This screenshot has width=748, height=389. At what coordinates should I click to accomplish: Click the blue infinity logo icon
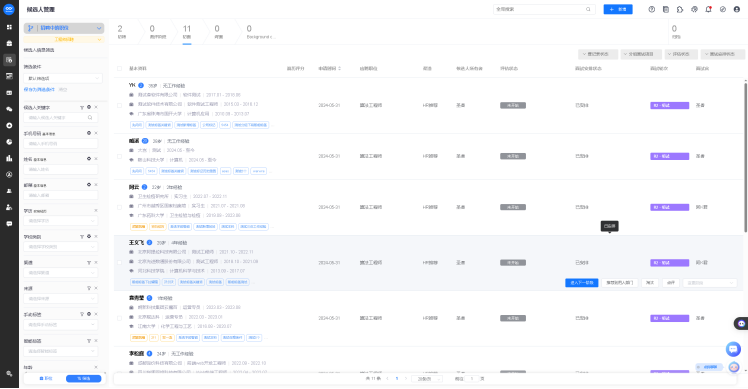pos(9,9)
